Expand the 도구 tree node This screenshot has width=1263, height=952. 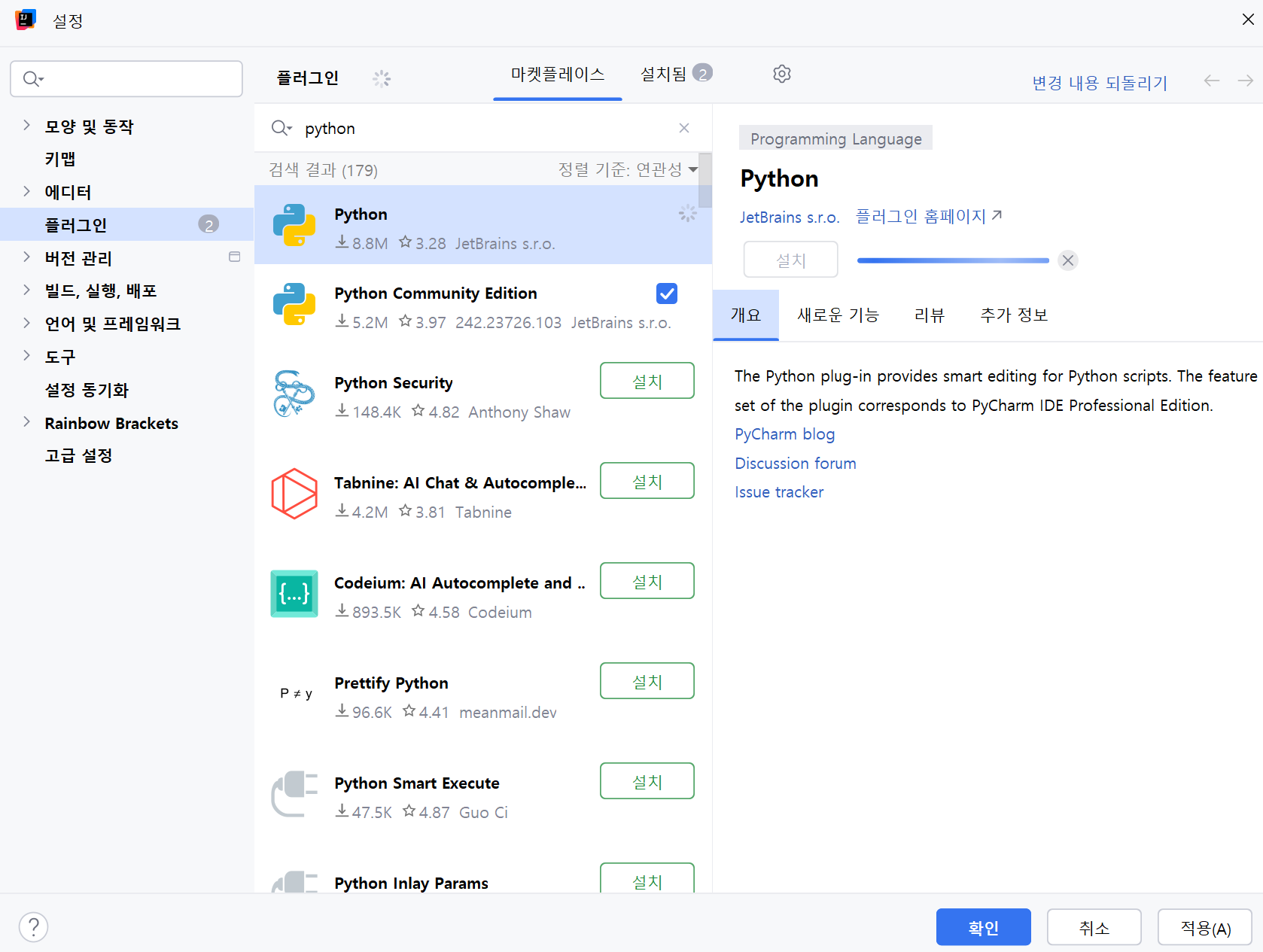[26, 355]
